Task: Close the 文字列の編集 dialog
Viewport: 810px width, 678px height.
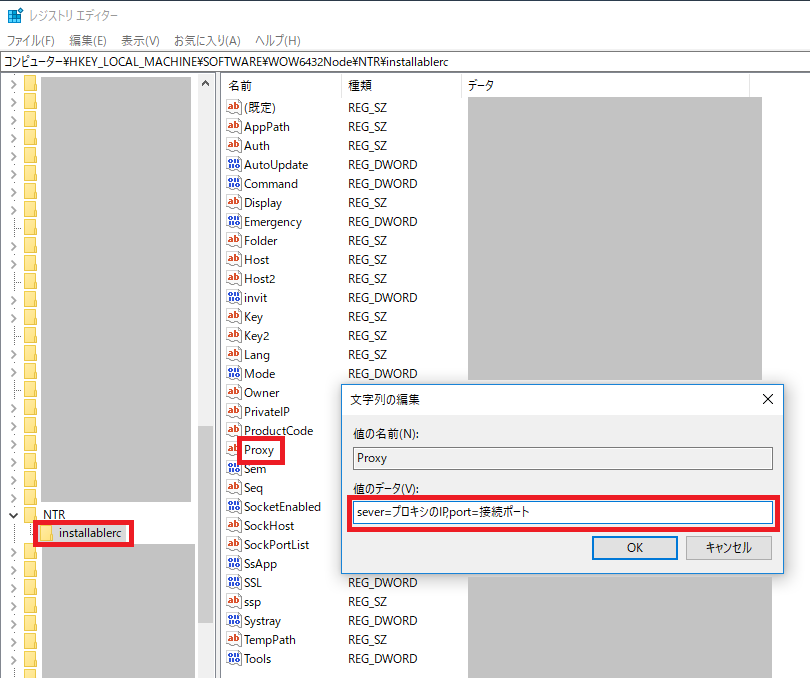Action: coord(768,399)
